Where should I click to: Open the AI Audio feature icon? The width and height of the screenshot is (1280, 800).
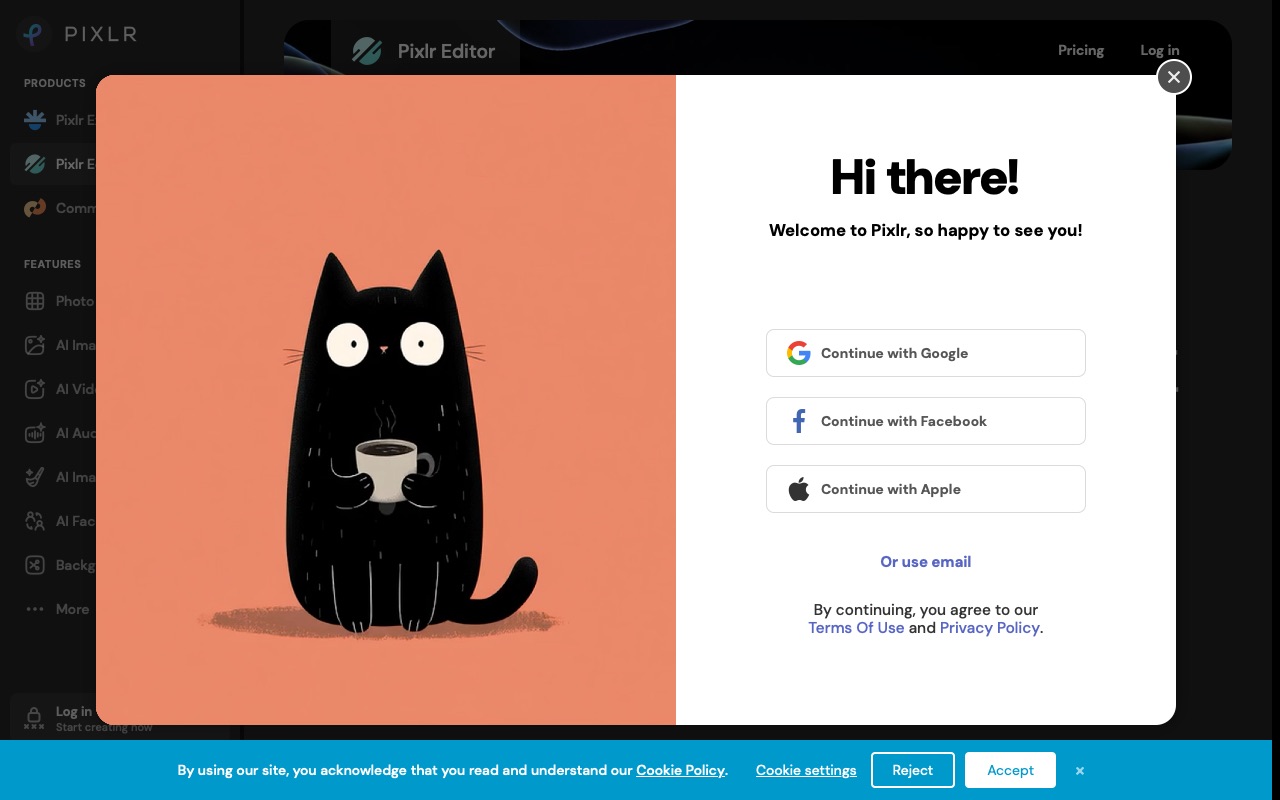click(x=35, y=433)
